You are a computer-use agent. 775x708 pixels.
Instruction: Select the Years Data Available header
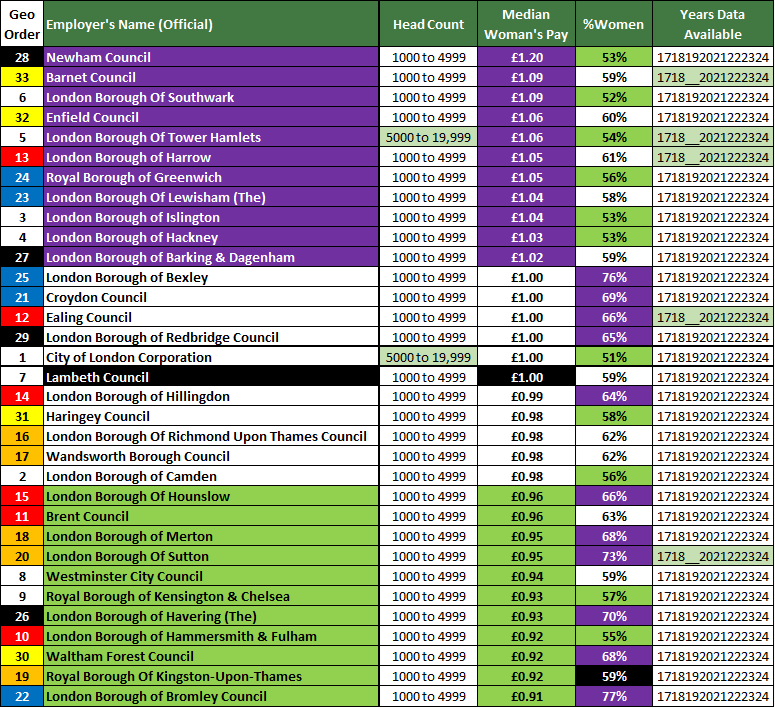[x=712, y=24]
